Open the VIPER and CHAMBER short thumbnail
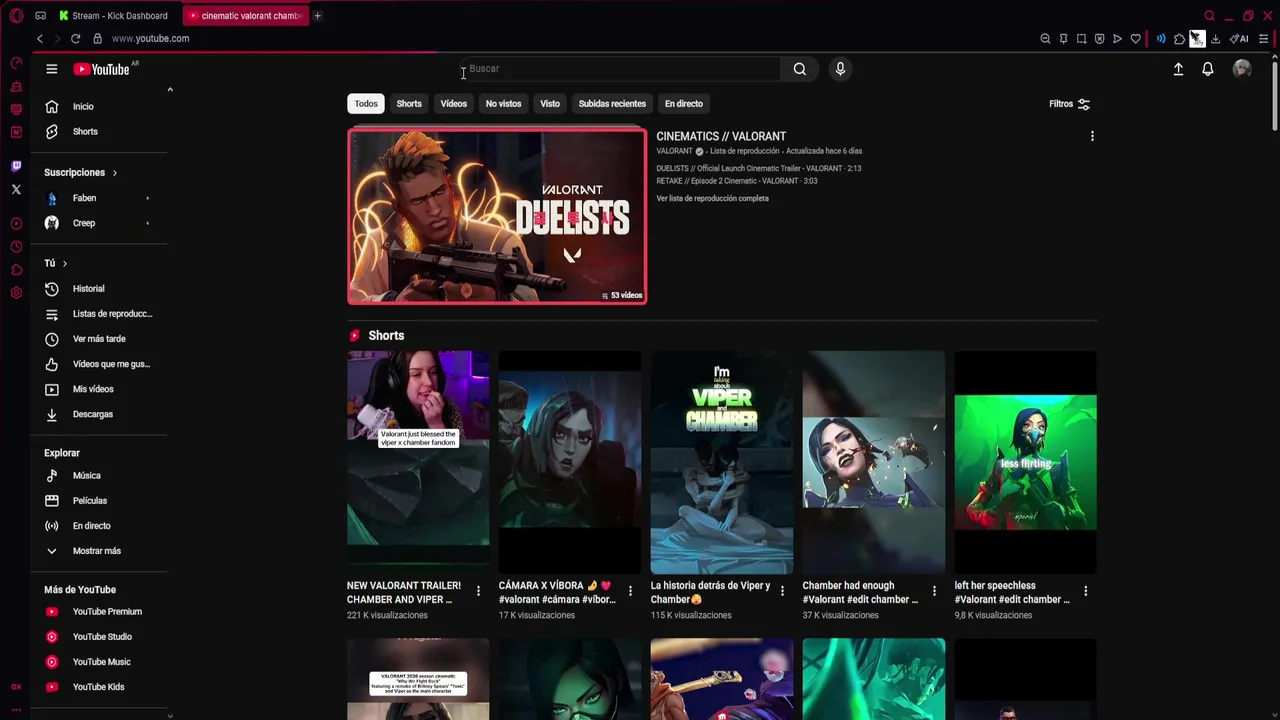Image resolution: width=1280 pixels, height=720 pixels. 722,463
